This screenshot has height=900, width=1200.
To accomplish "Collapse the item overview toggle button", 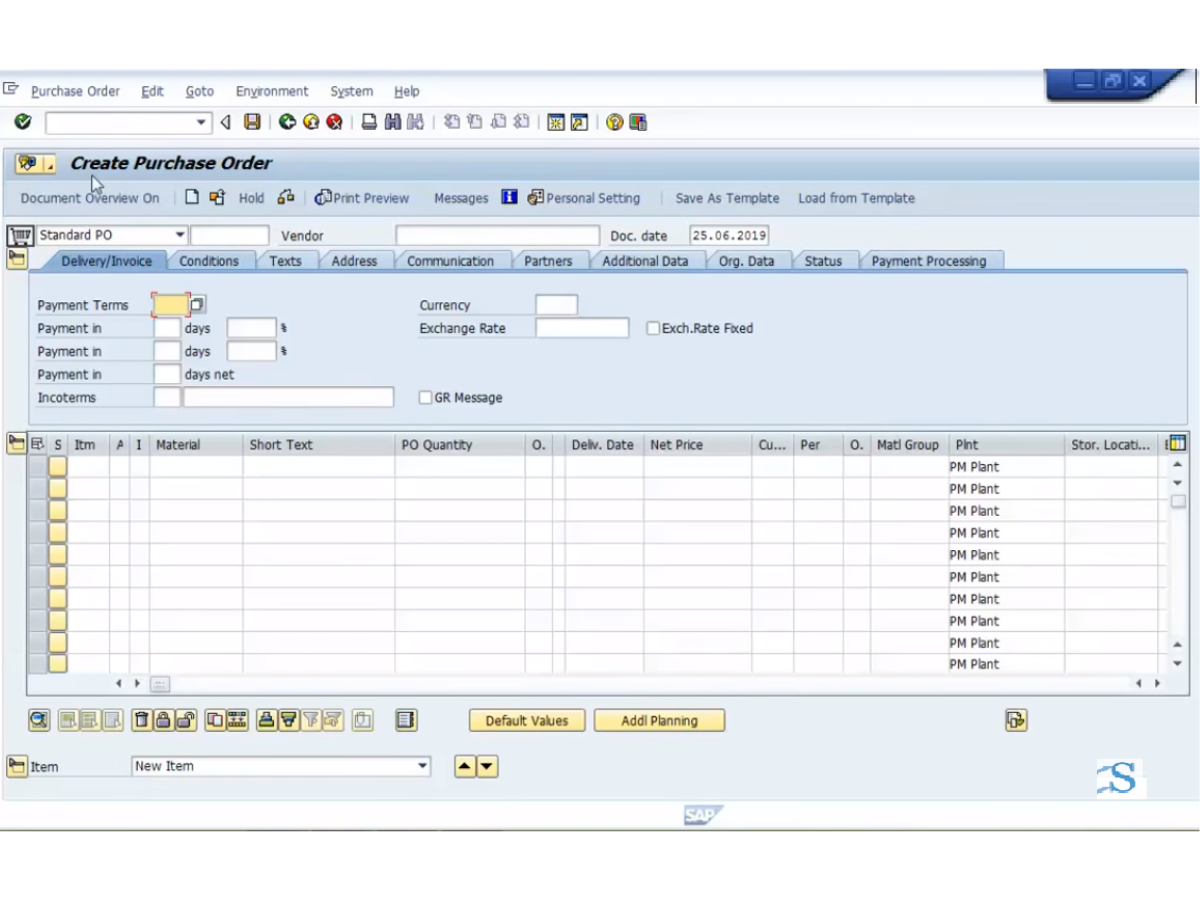I will click(16, 443).
